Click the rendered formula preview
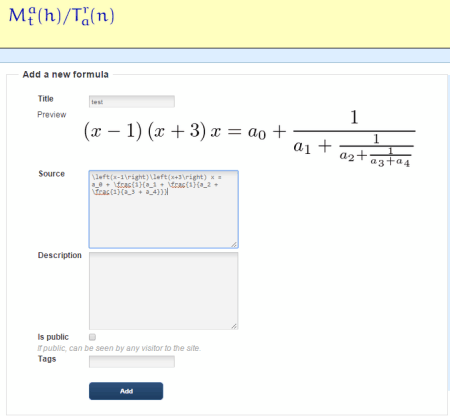 [x=249, y=138]
